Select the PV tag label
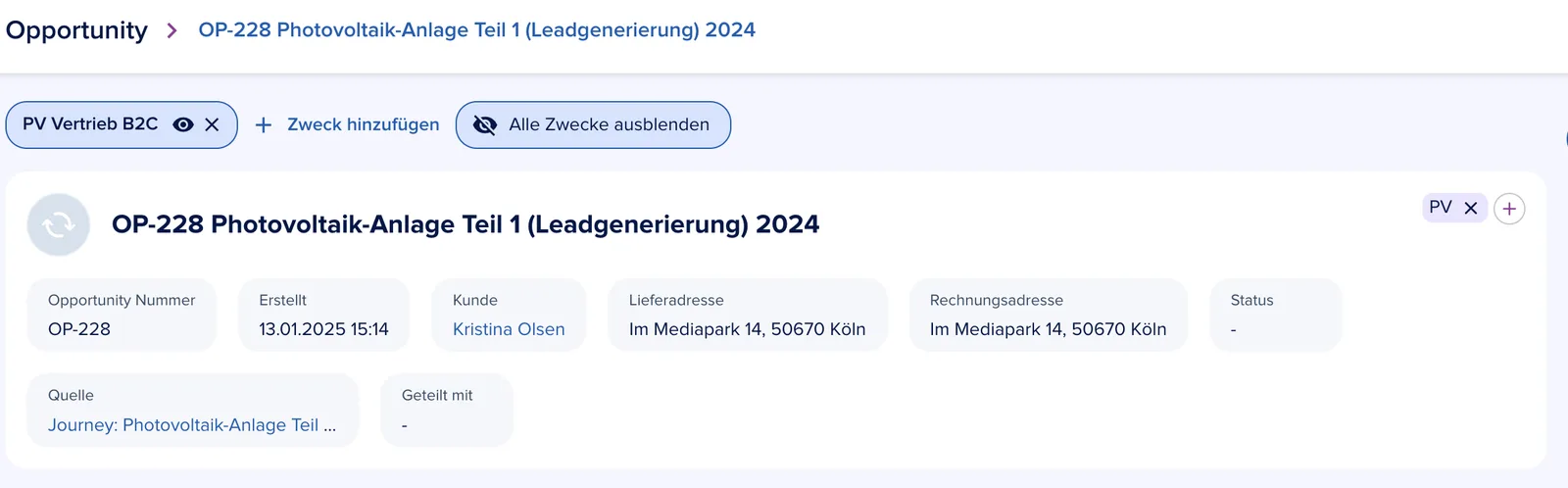The image size is (1568, 488). pyautogui.click(x=1440, y=207)
